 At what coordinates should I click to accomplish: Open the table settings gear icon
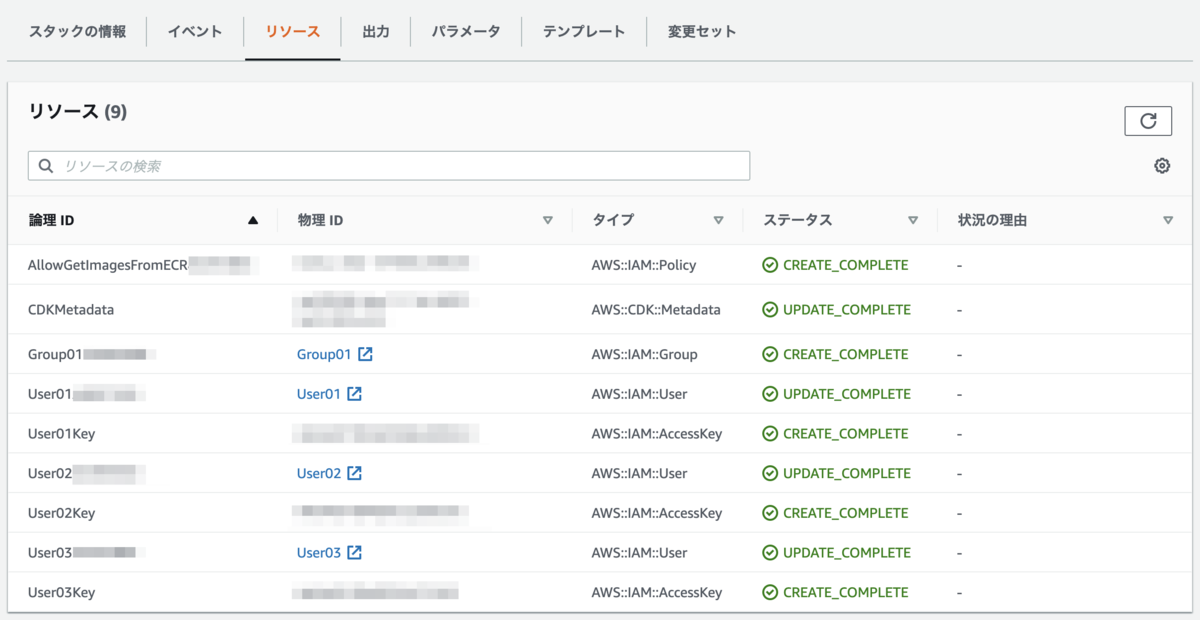click(1162, 166)
